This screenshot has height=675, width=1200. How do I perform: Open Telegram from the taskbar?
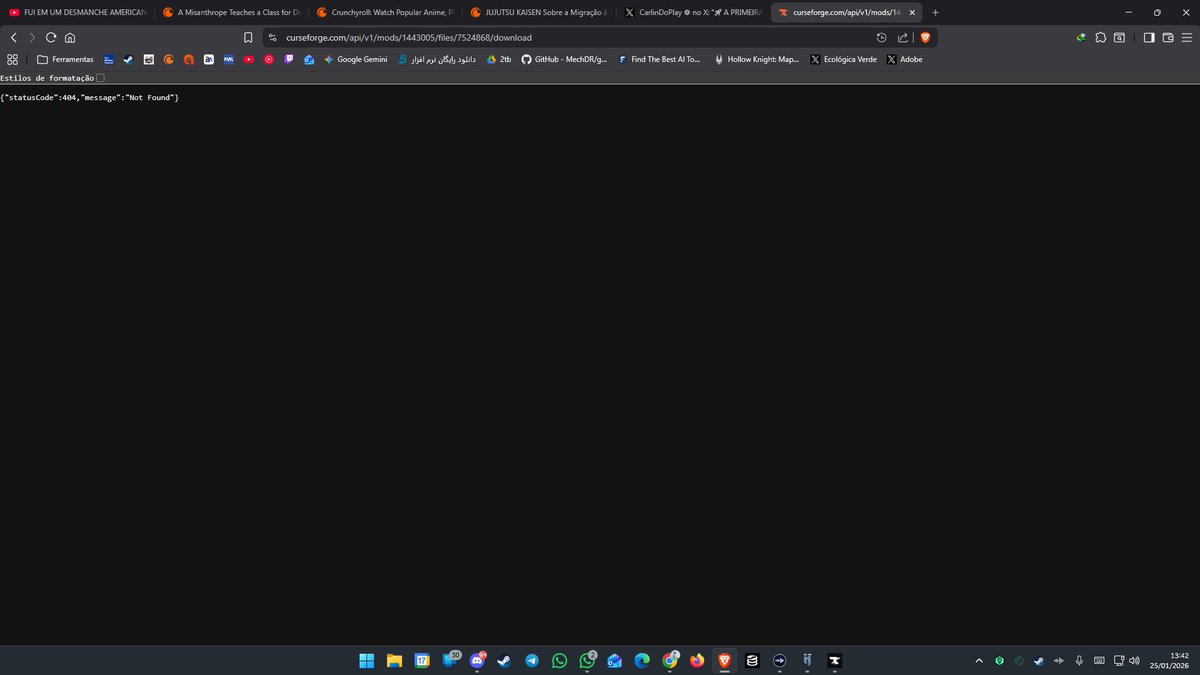[x=532, y=660]
